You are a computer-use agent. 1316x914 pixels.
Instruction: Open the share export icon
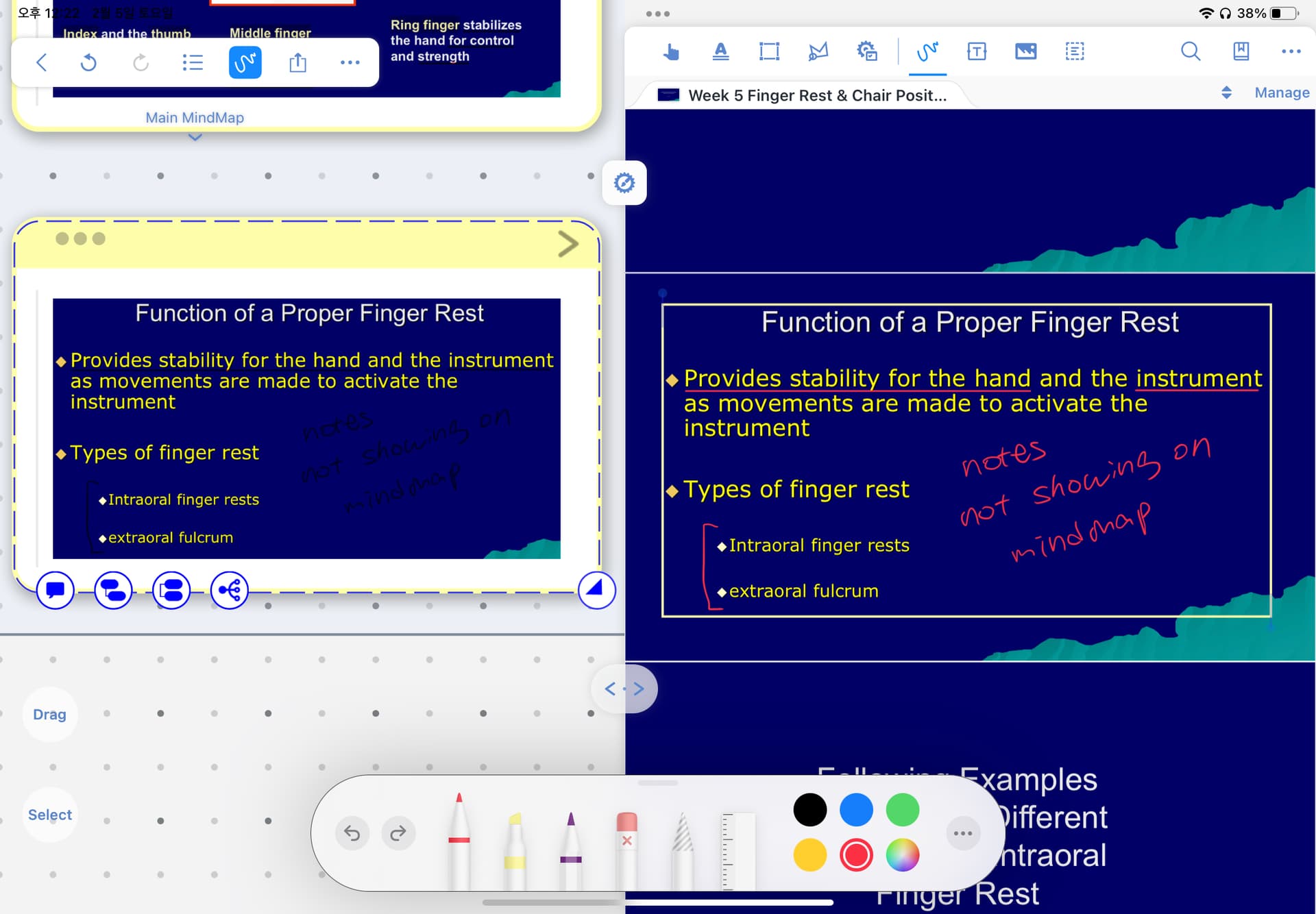pos(297,63)
